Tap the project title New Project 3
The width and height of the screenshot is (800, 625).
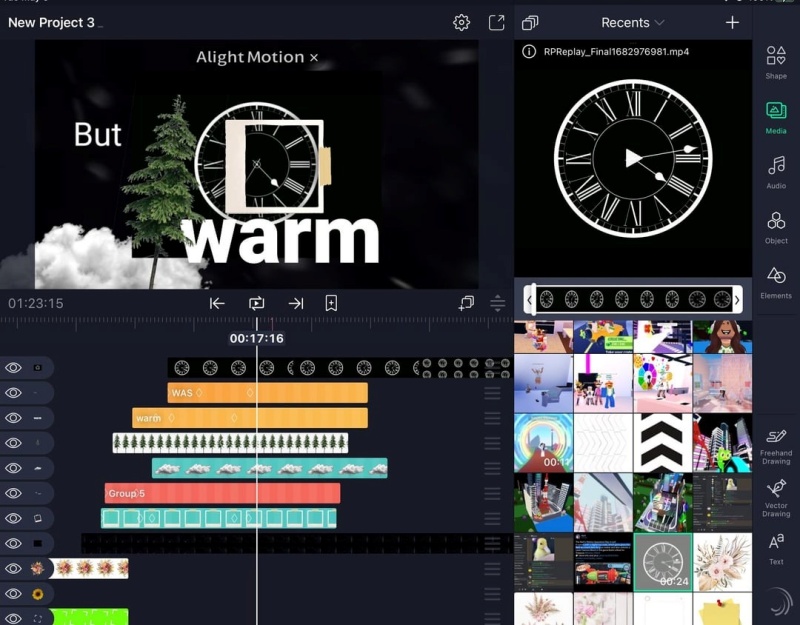51,22
